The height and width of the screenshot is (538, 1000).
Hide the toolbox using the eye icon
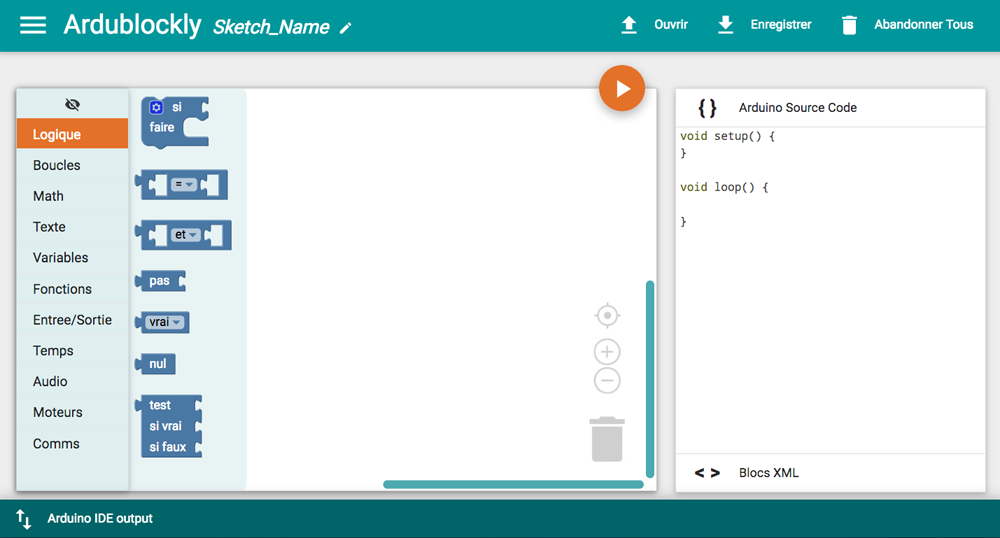72,104
